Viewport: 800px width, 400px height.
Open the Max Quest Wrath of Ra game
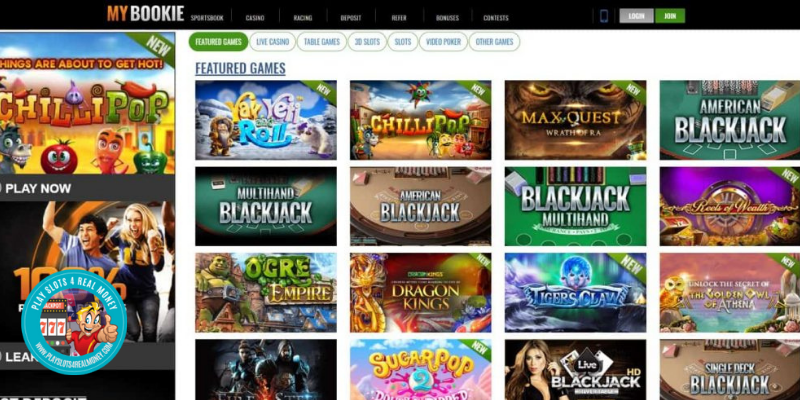(576, 120)
